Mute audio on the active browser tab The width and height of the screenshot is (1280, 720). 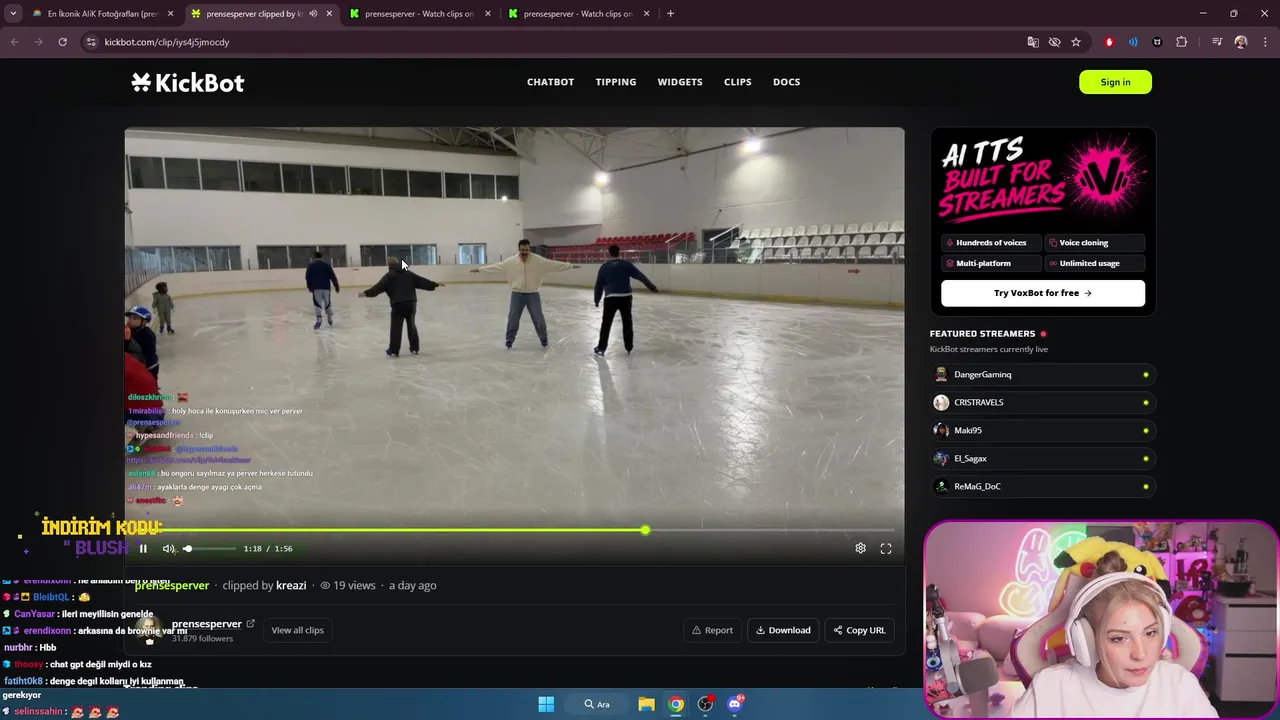coord(313,14)
